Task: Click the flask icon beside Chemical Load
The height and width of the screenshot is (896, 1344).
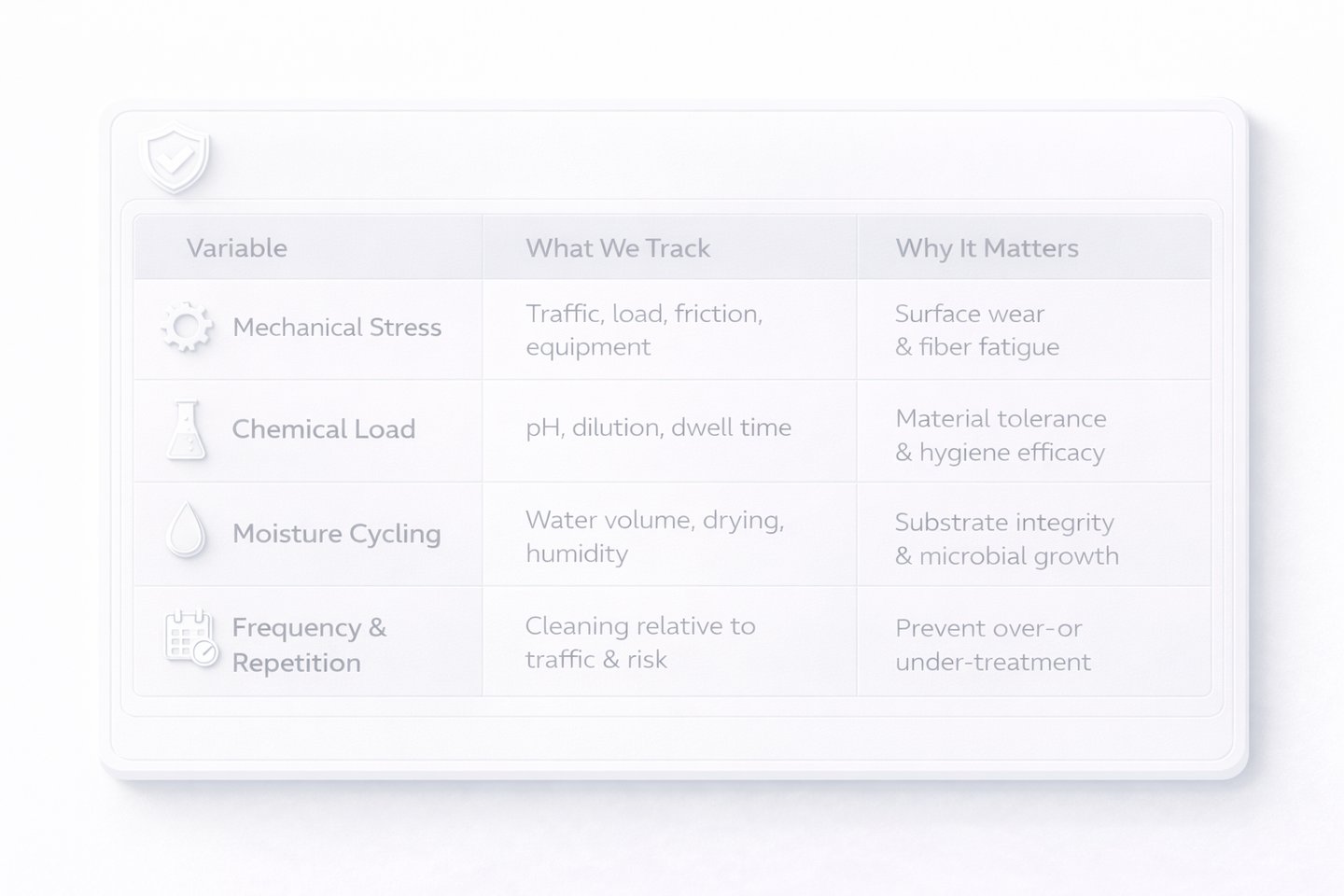Action: (187, 430)
